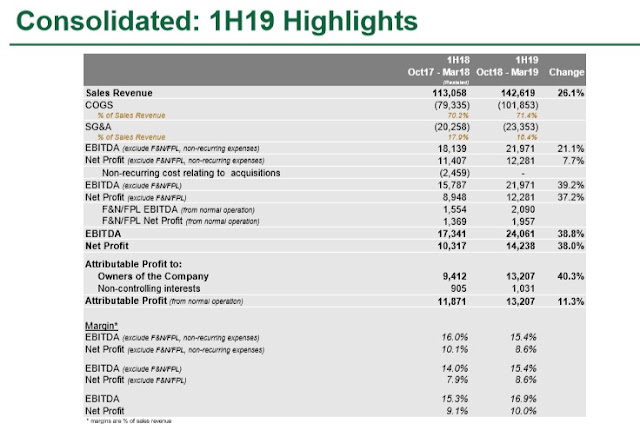This screenshot has height=424, width=640.
Task: Click the 39.2% change figure
Action: (x=571, y=185)
